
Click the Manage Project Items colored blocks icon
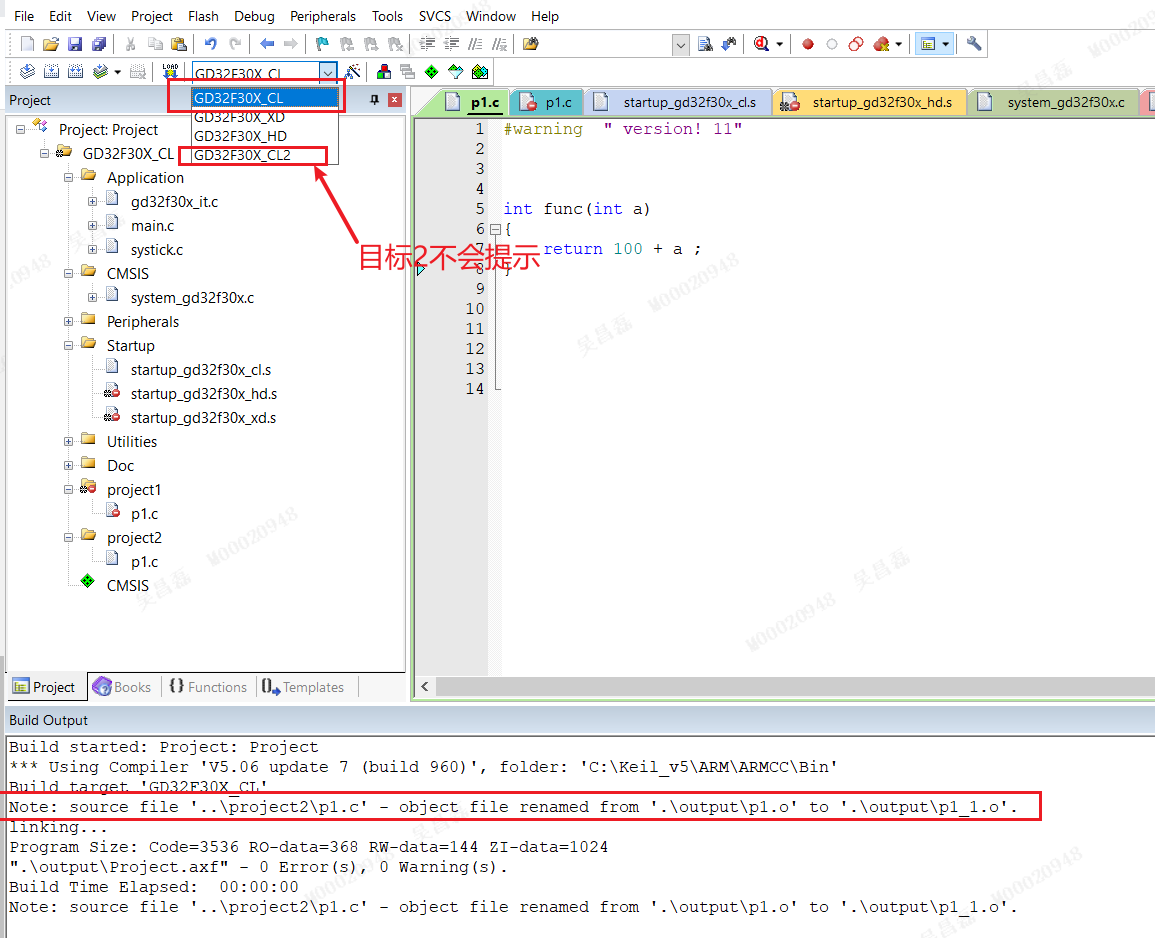pos(384,71)
